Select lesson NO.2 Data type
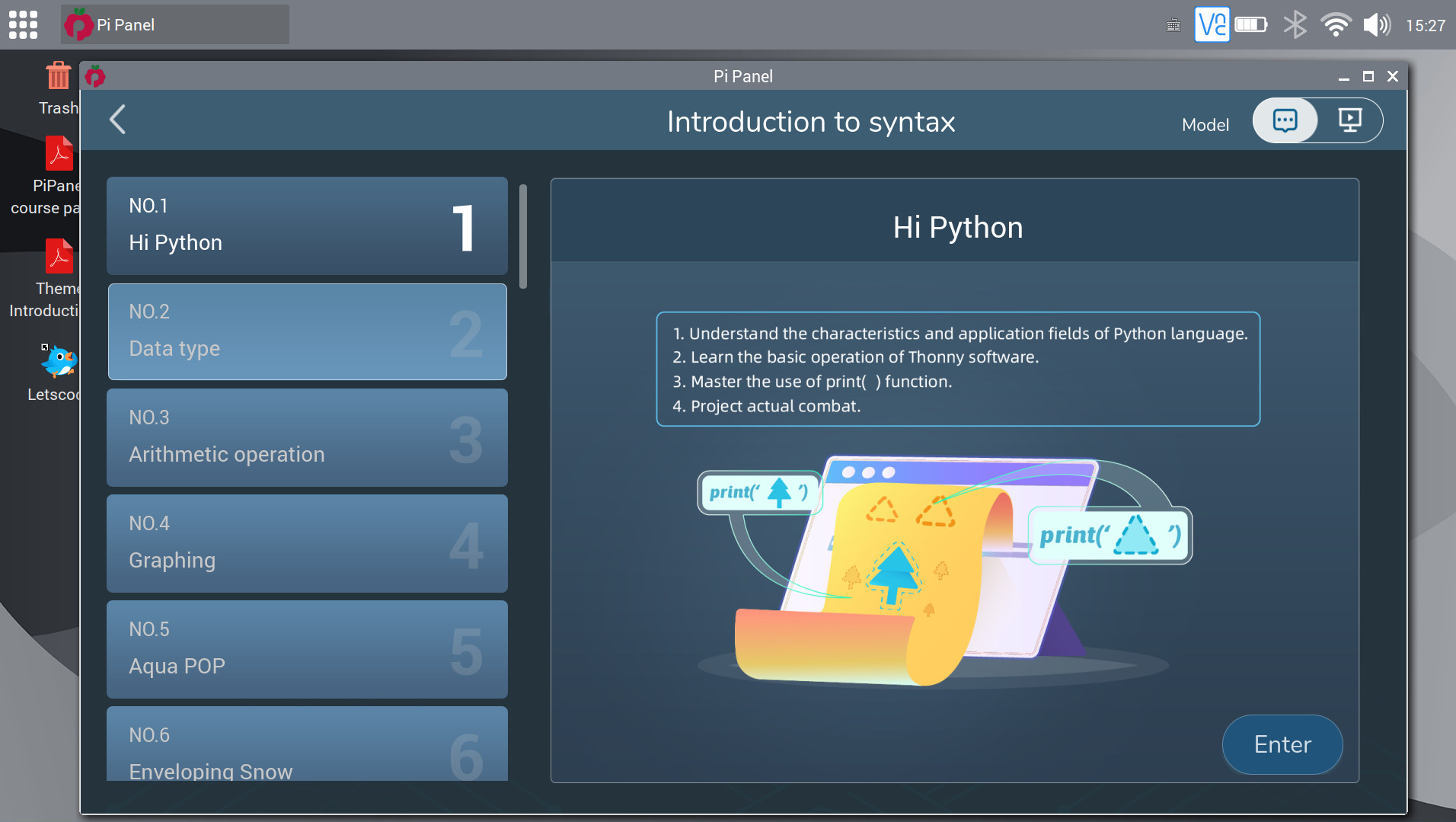Viewport: 1456px width, 822px height. (x=307, y=331)
